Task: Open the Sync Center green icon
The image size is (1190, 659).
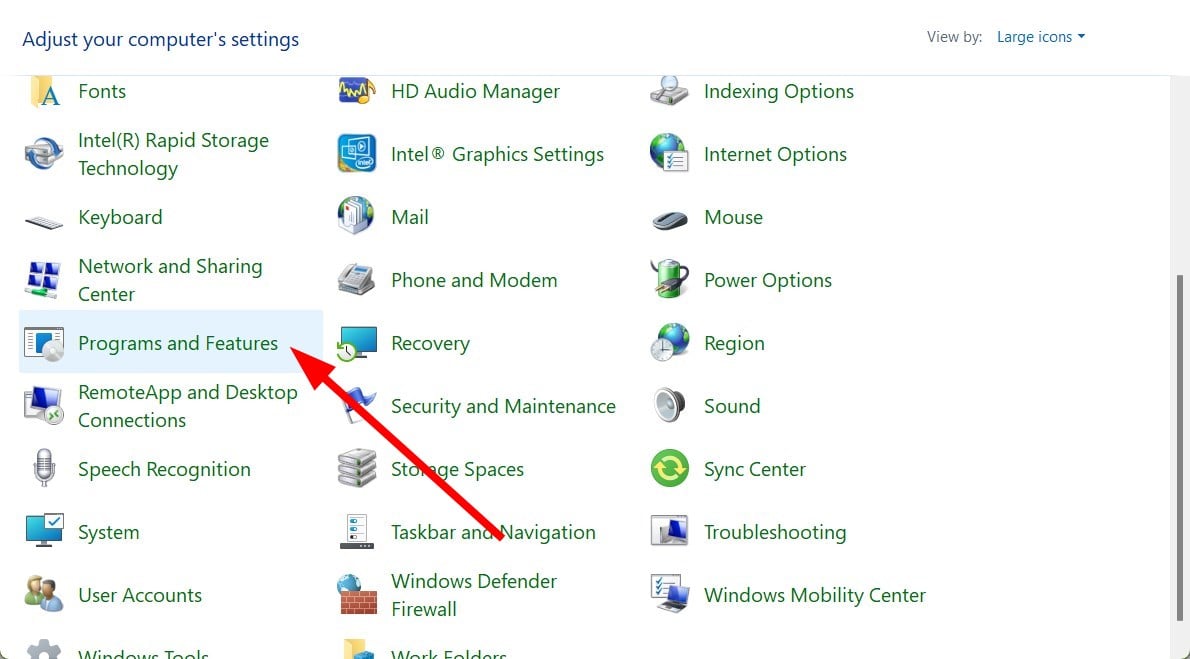Action: pos(669,469)
